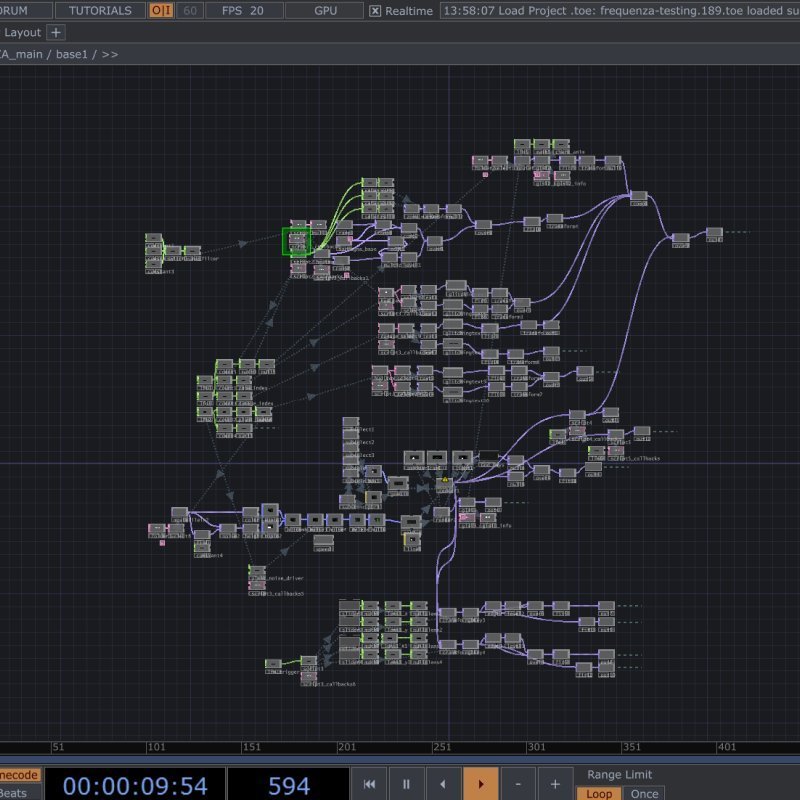Set range limit to Once

point(644,793)
